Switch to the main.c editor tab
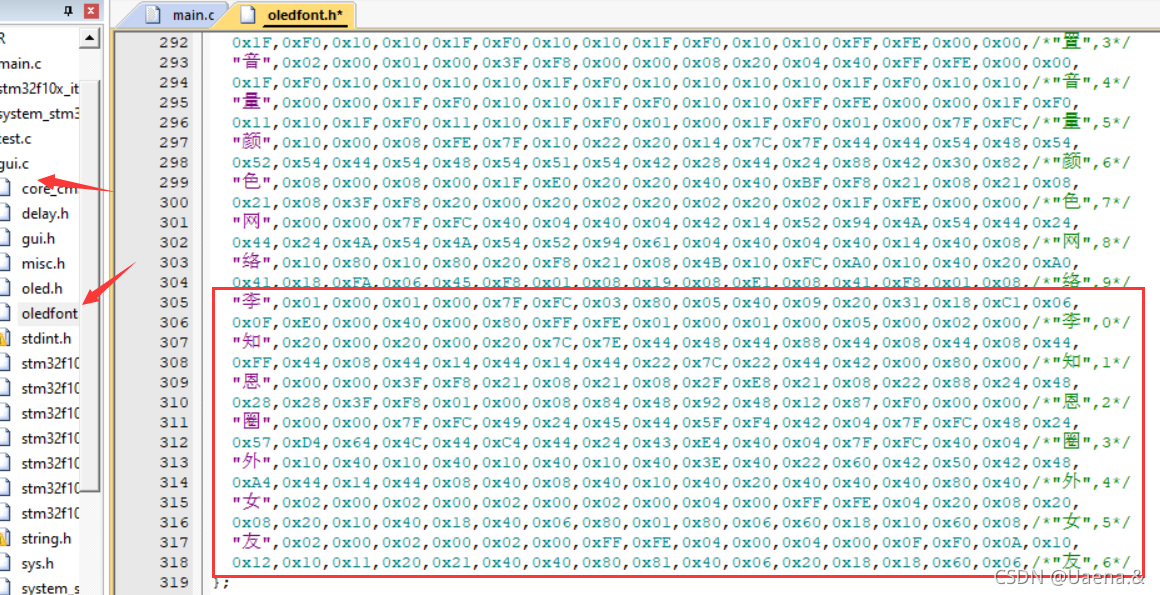The height and width of the screenshot is (595, 1160). pos(182,15)
